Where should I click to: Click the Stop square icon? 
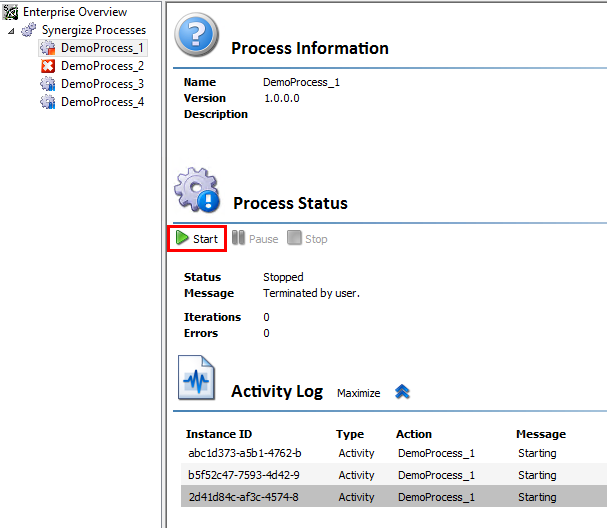pyautogui.click(x=294, y=238)
